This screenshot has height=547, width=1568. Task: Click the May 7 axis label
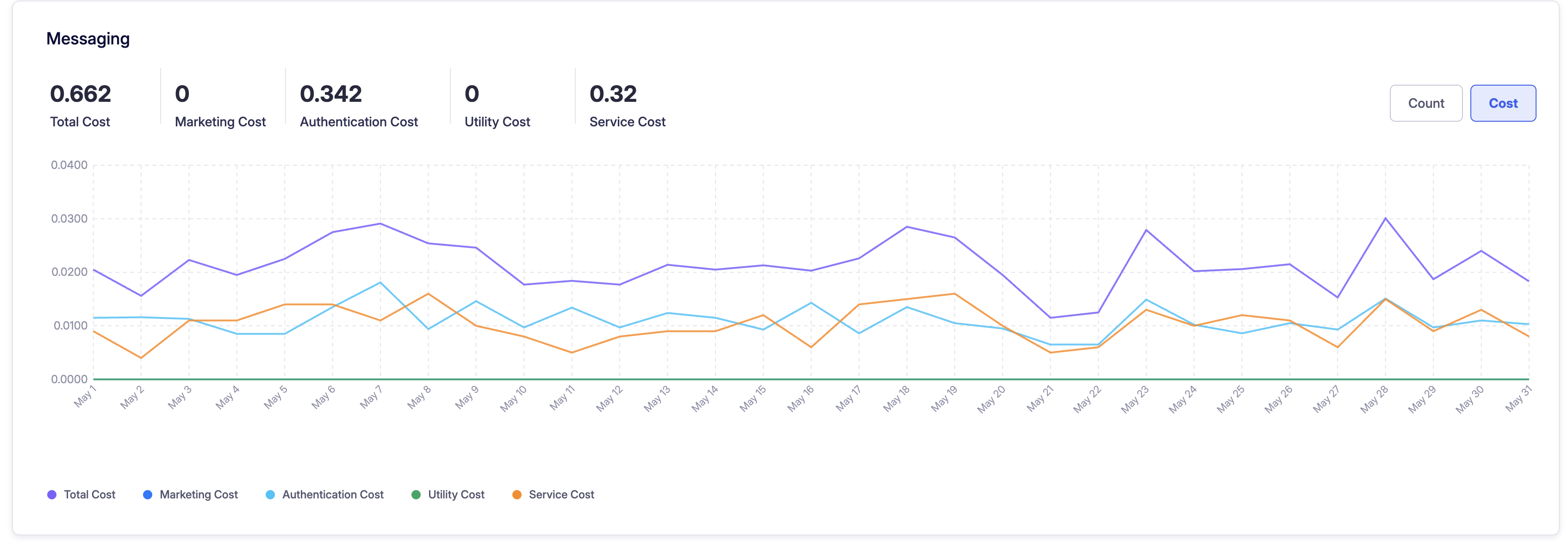coord(371,397)
